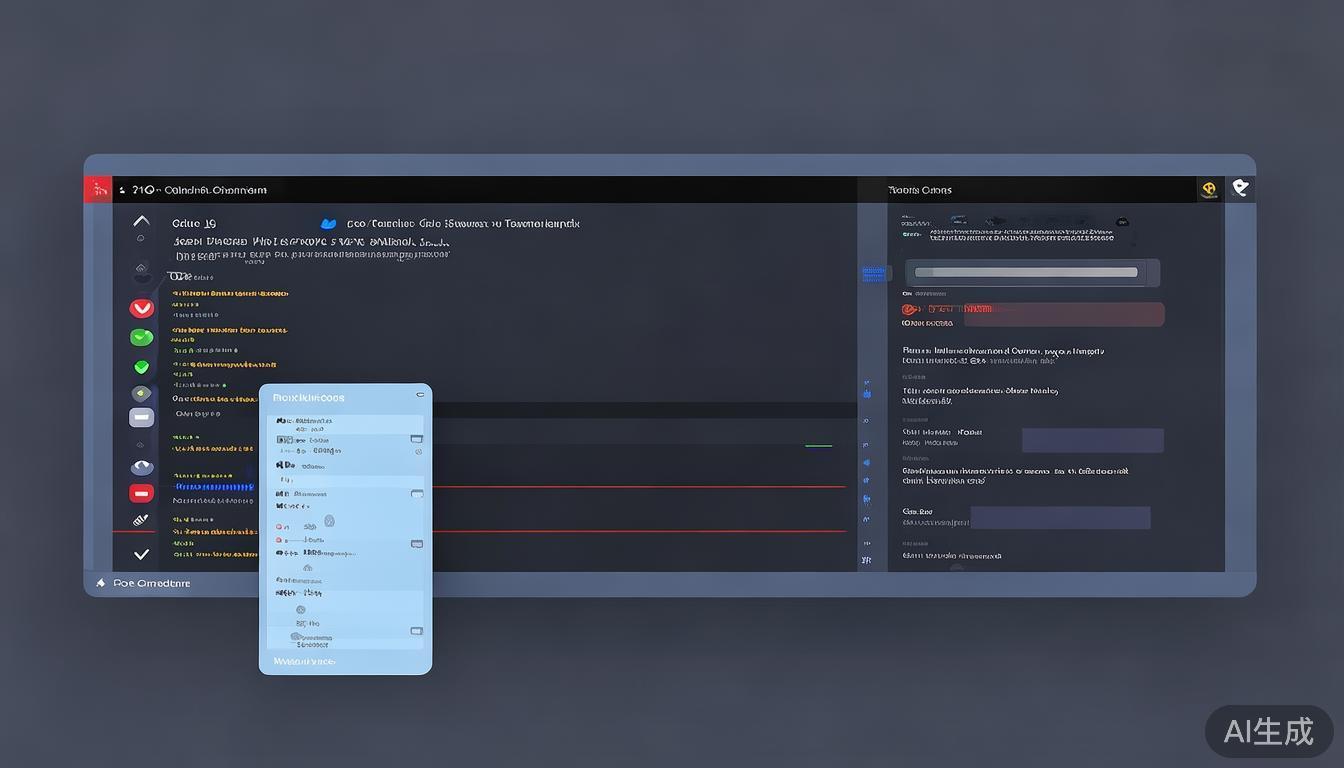Image resolution: width=1344 pixels, height=768 pixels.
Task: Click the yellow icon in top-right header
Action: click(1209, 189)
